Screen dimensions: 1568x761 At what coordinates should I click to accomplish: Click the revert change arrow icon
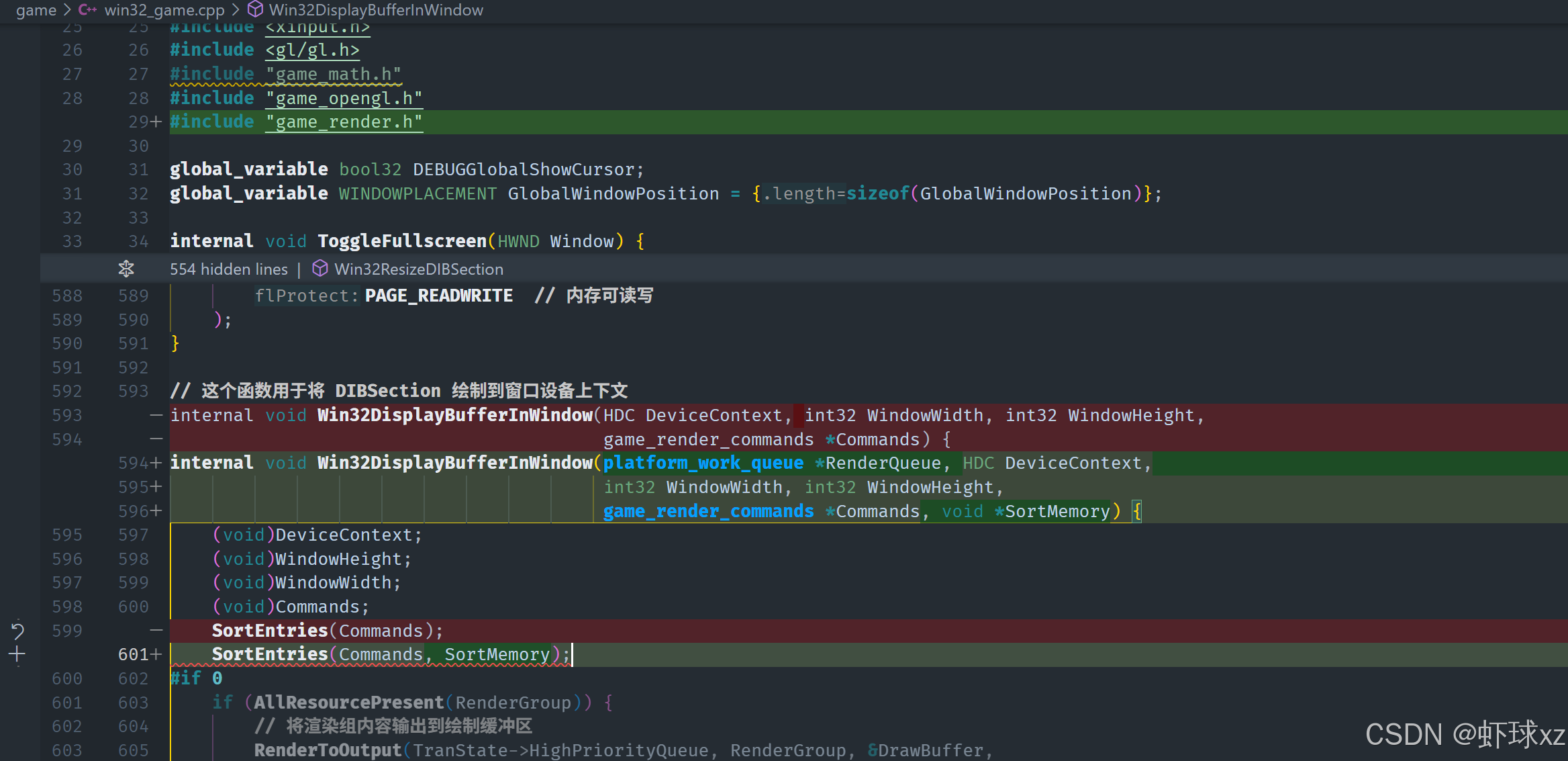pos(17,630)
